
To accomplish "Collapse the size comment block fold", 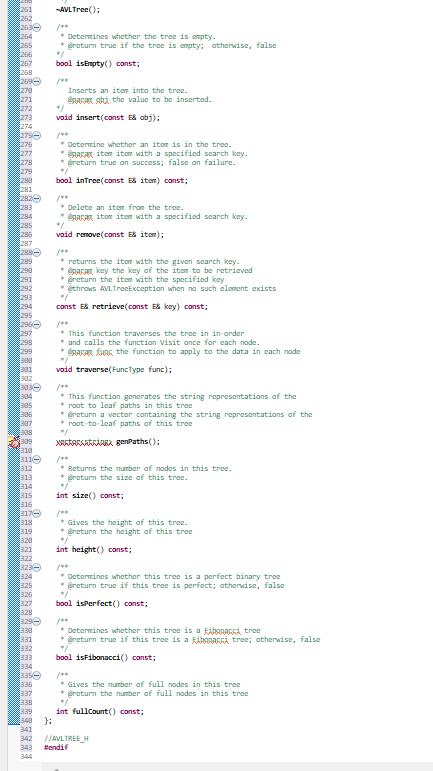I will (x=37, y=460).
